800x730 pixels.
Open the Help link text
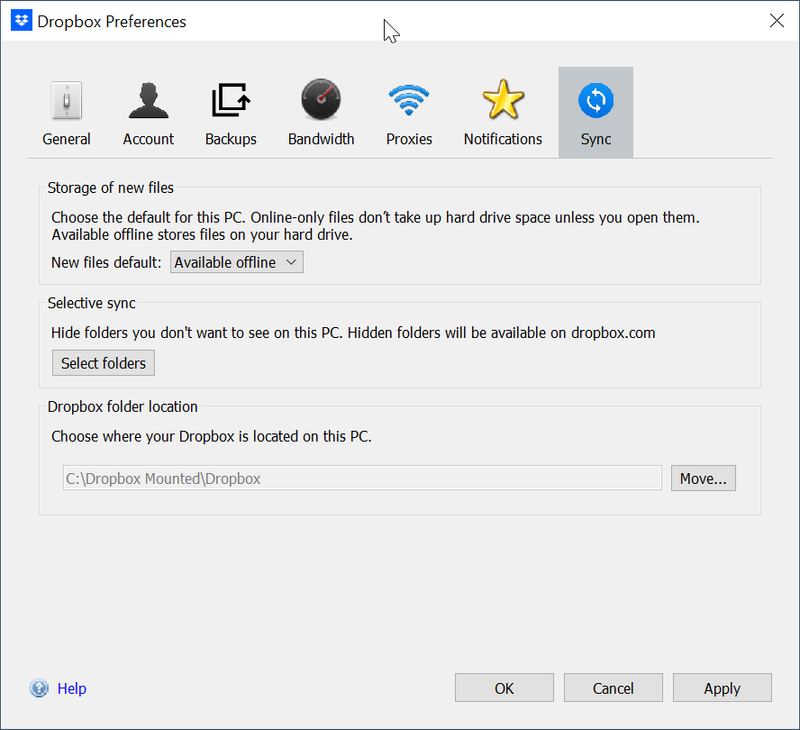[x=72, y=688]
